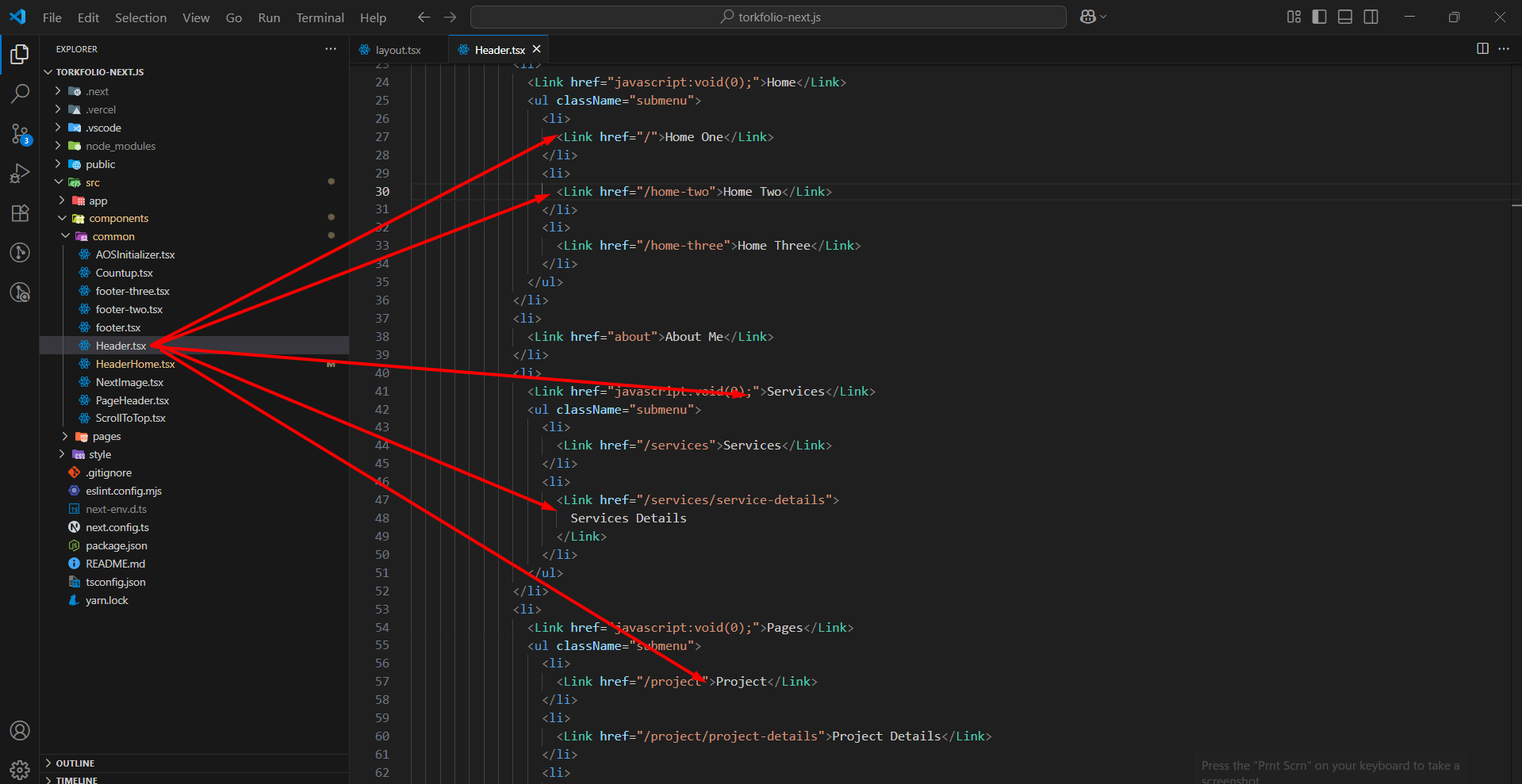1522x784 pixels.
Task: Open the Customize Layout icon
Action: 1294,17
